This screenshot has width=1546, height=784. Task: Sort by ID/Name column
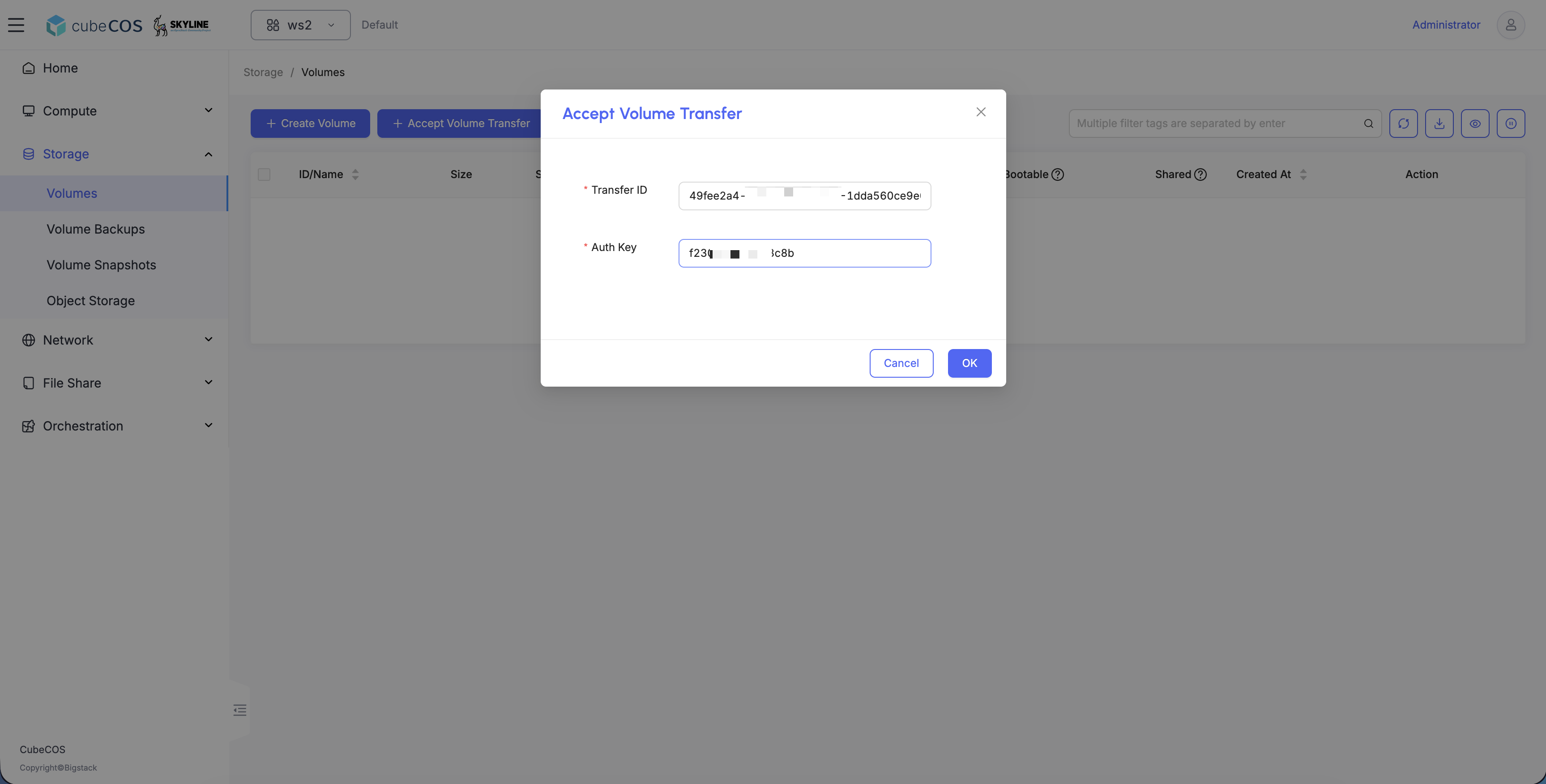pos(355,175)
